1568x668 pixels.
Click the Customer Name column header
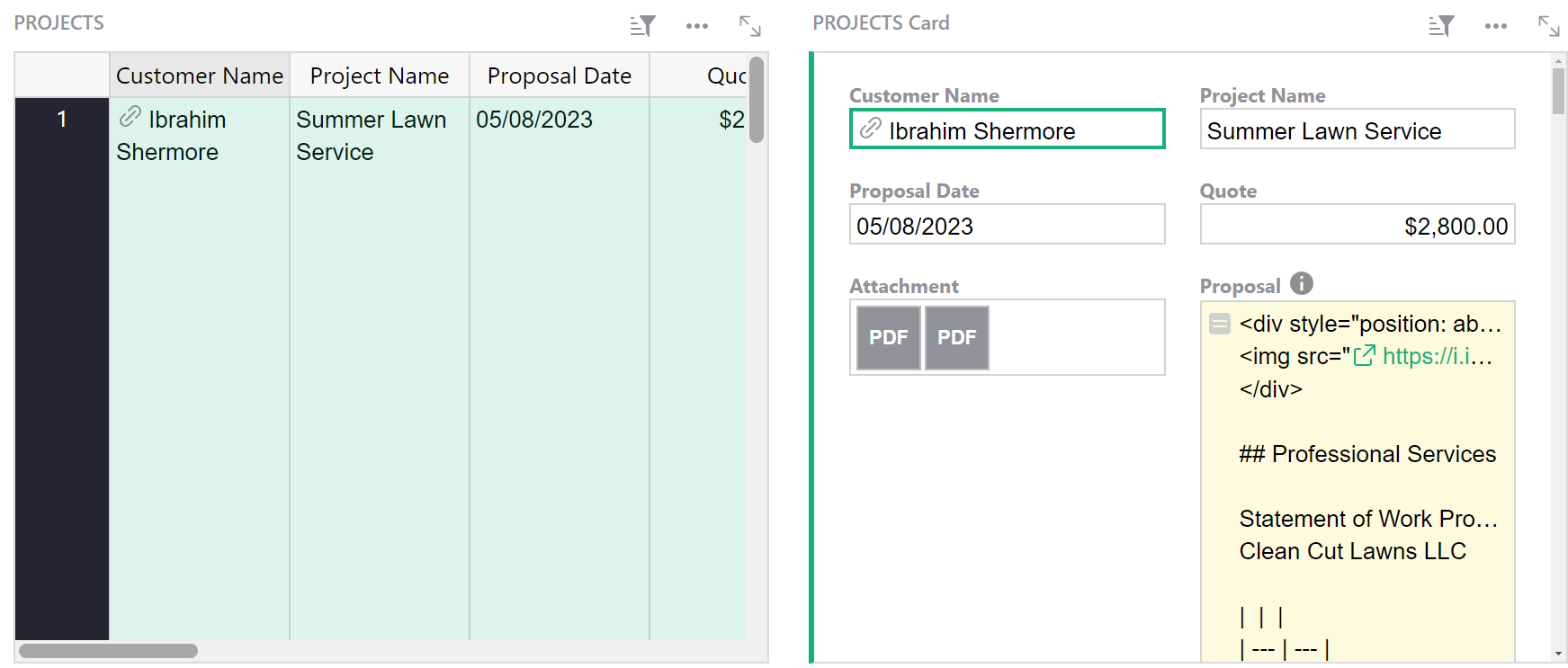(199, 76)
